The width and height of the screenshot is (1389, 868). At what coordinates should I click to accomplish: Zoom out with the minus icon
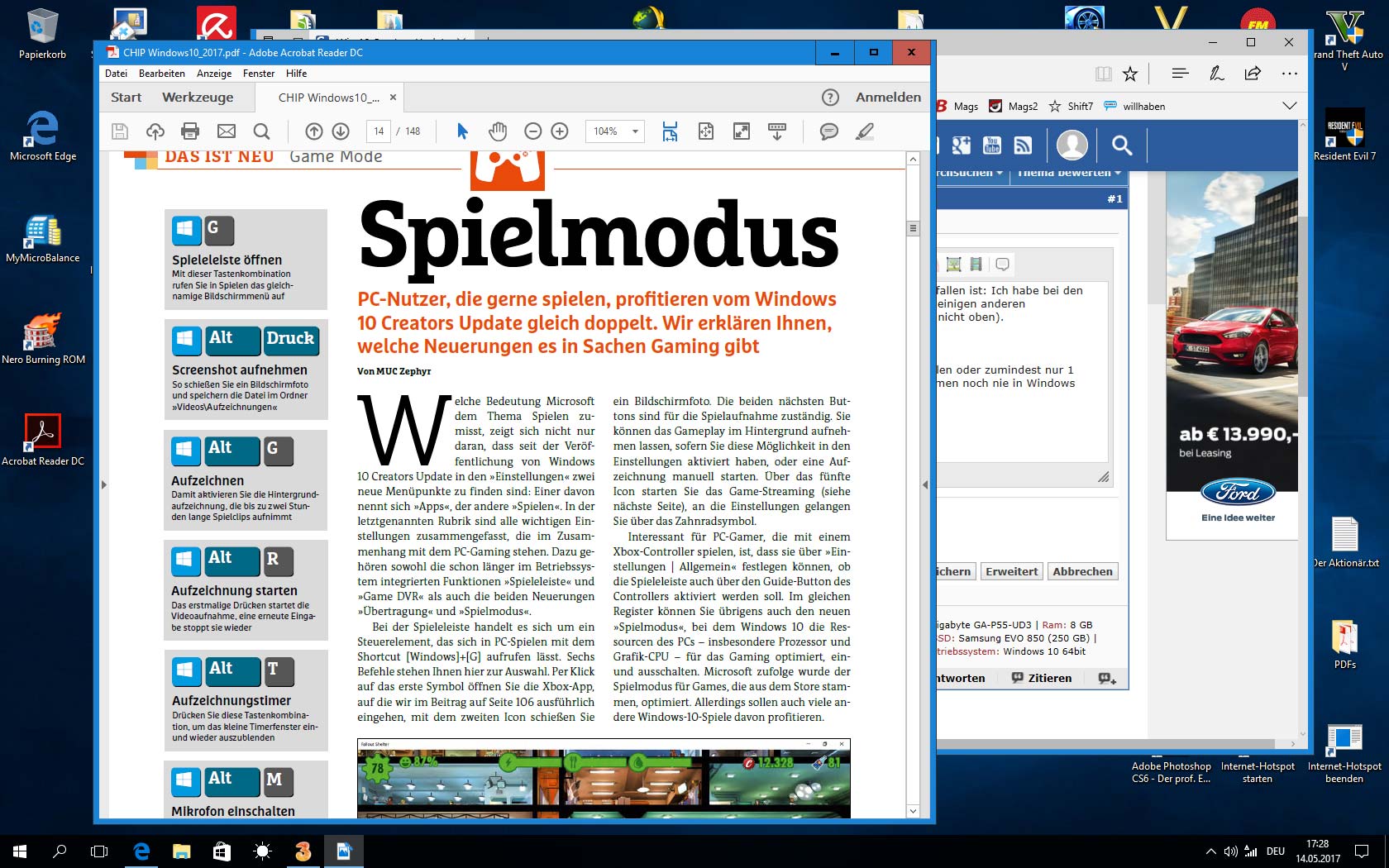533,131
